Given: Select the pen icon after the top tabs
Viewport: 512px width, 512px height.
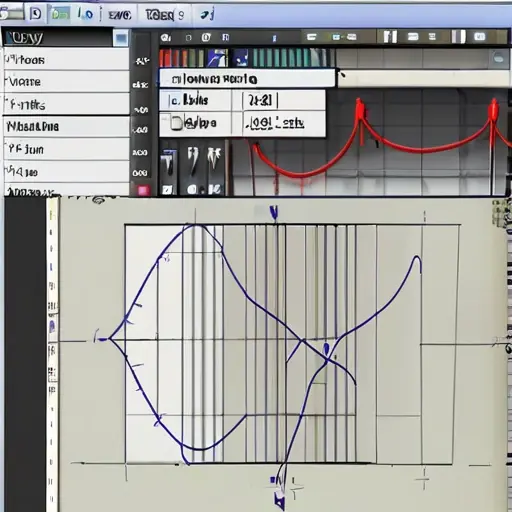Looking at the screenshot, I should tap(207, 14).
